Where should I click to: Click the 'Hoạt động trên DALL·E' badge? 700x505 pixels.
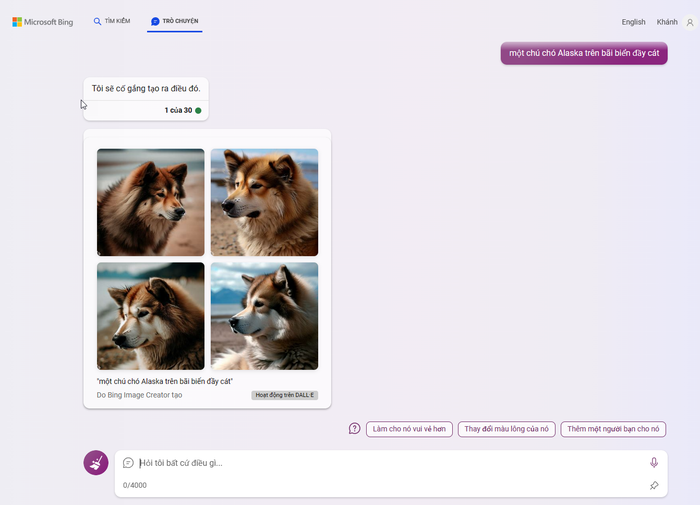point(285,395)
